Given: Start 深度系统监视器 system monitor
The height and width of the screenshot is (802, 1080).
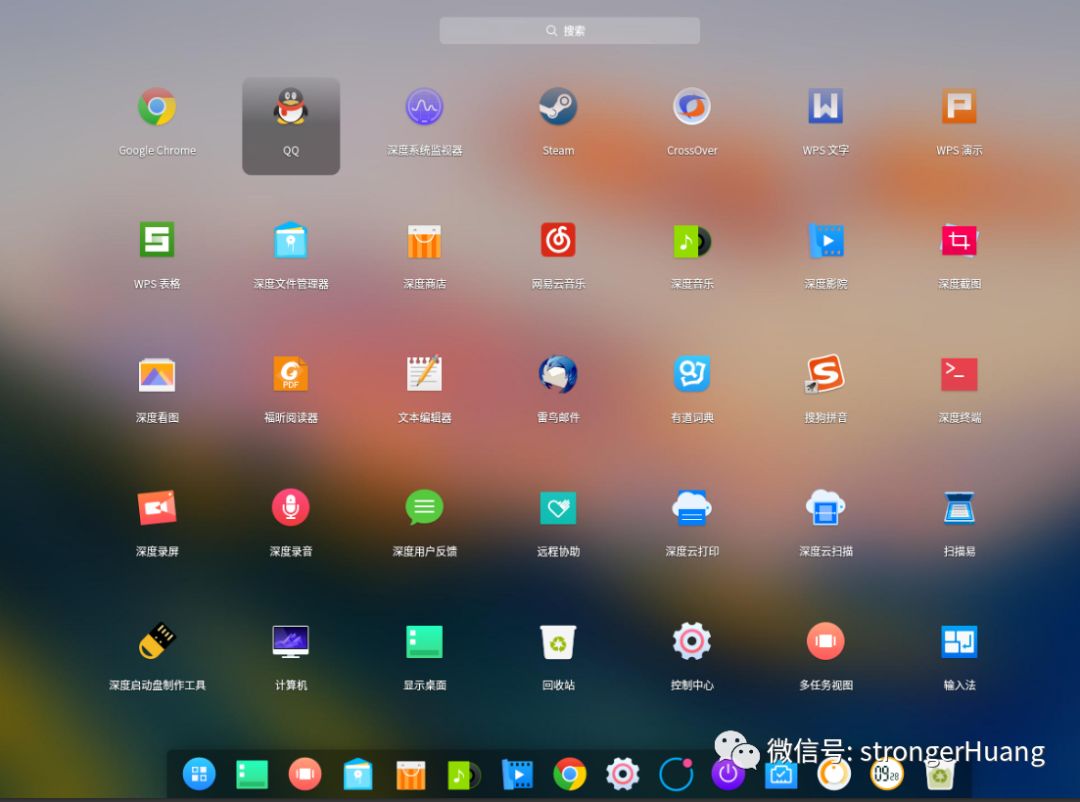Looking at the screenshot, I should (x=423, y=107).
